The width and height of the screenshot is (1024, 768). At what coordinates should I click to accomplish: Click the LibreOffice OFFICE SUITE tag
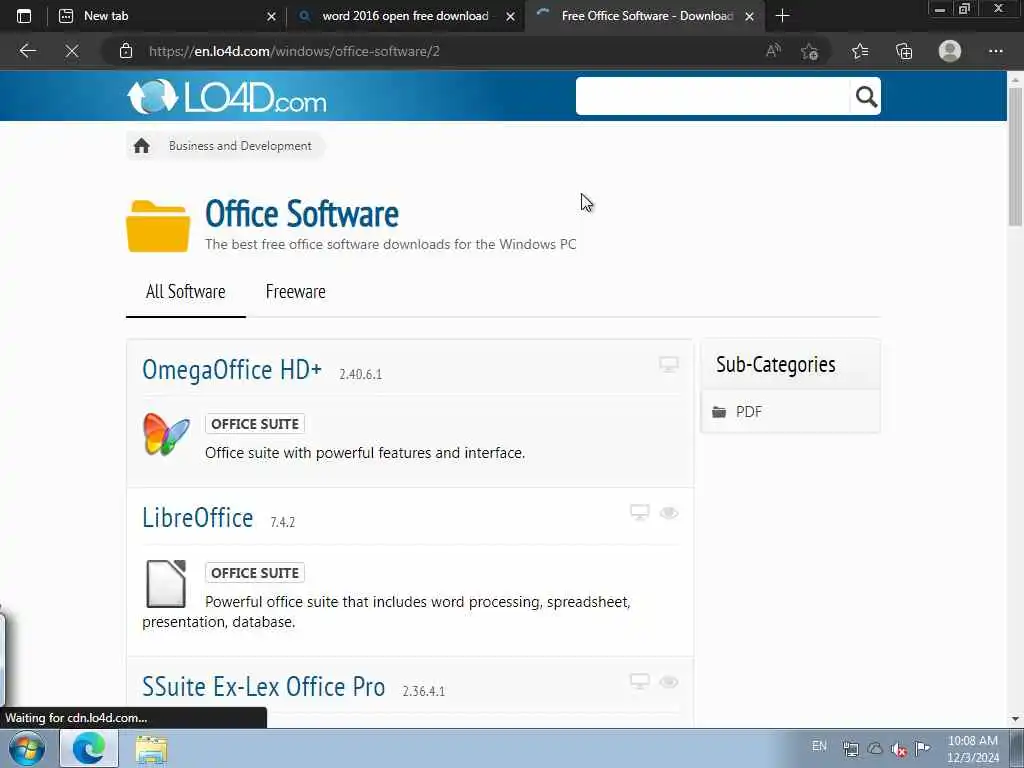coord(255,573)
